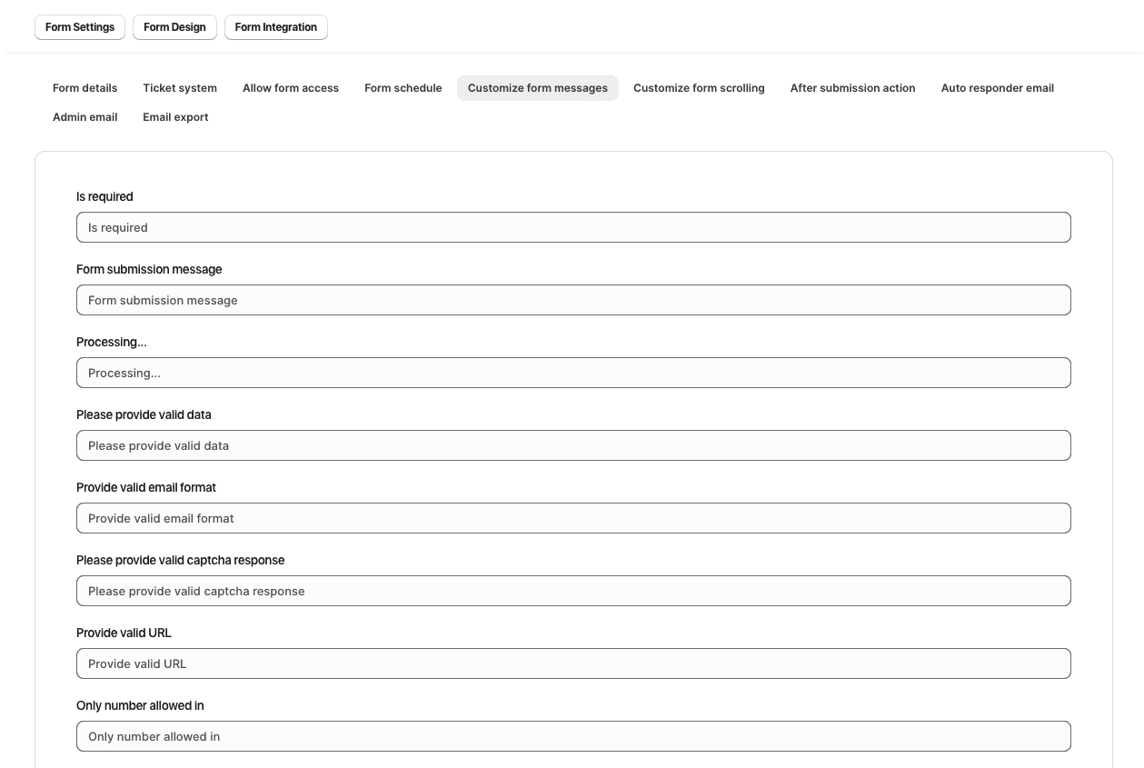Open the Form Integration button
Viewport: 1144px width, 768px height.
[x=276, y=27]
